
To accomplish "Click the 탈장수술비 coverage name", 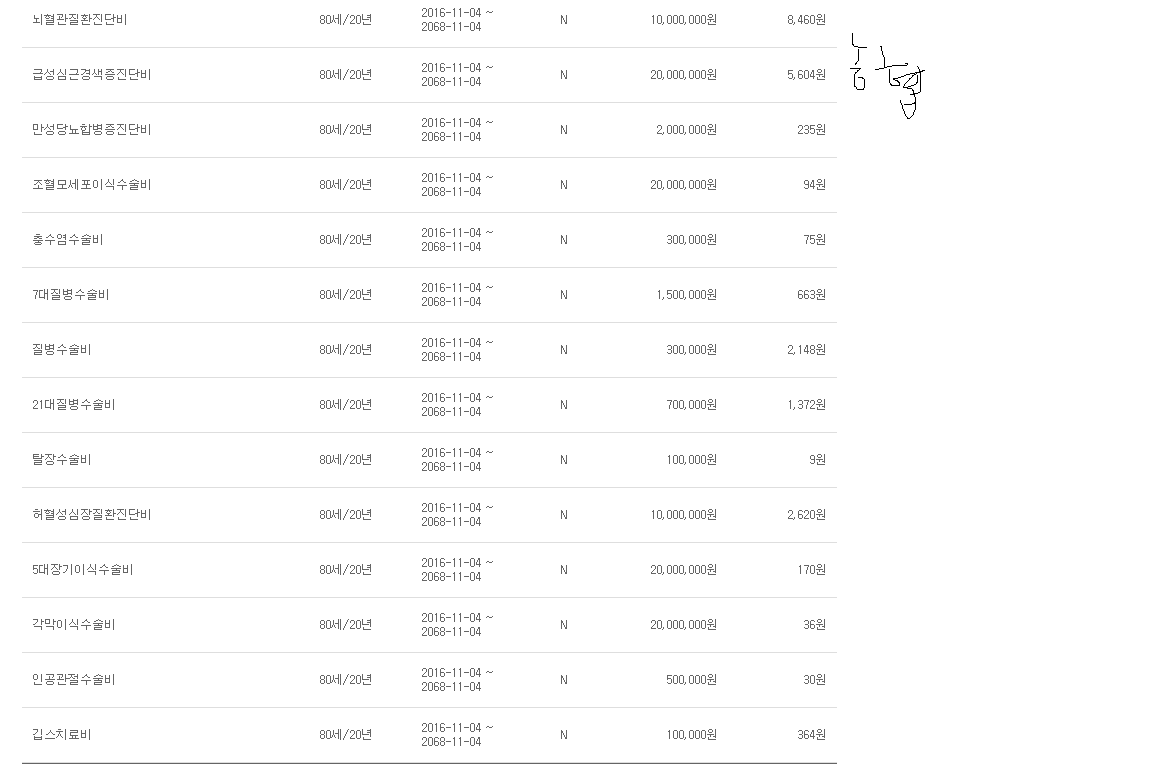I will [62, 460].
